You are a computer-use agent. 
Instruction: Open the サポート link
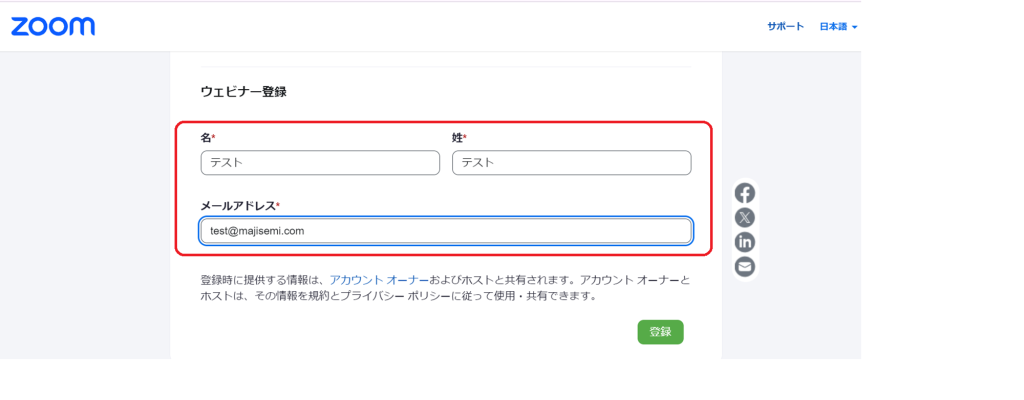point(785,26)
